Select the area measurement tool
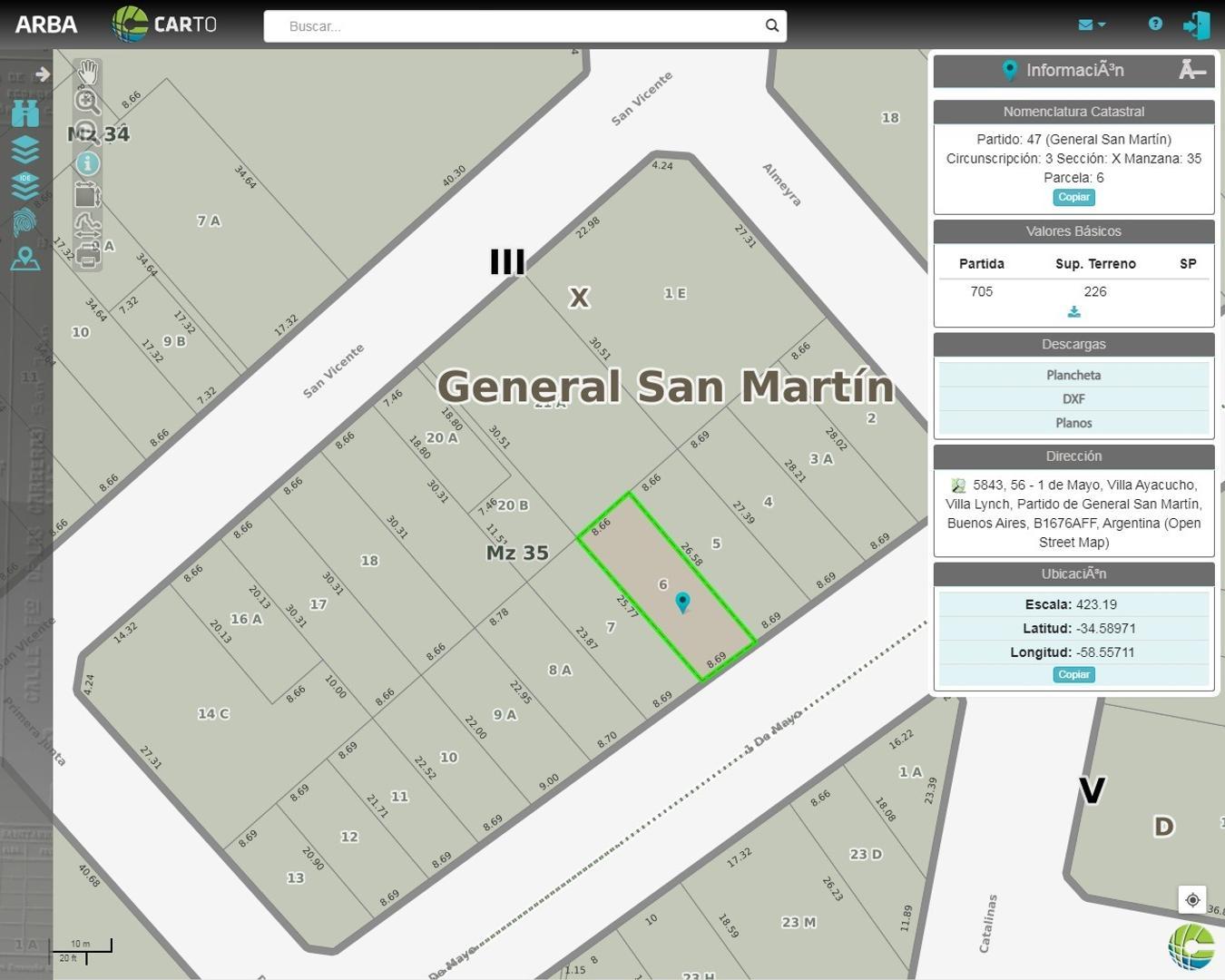The image size is (1225, 980). (87, 194)
